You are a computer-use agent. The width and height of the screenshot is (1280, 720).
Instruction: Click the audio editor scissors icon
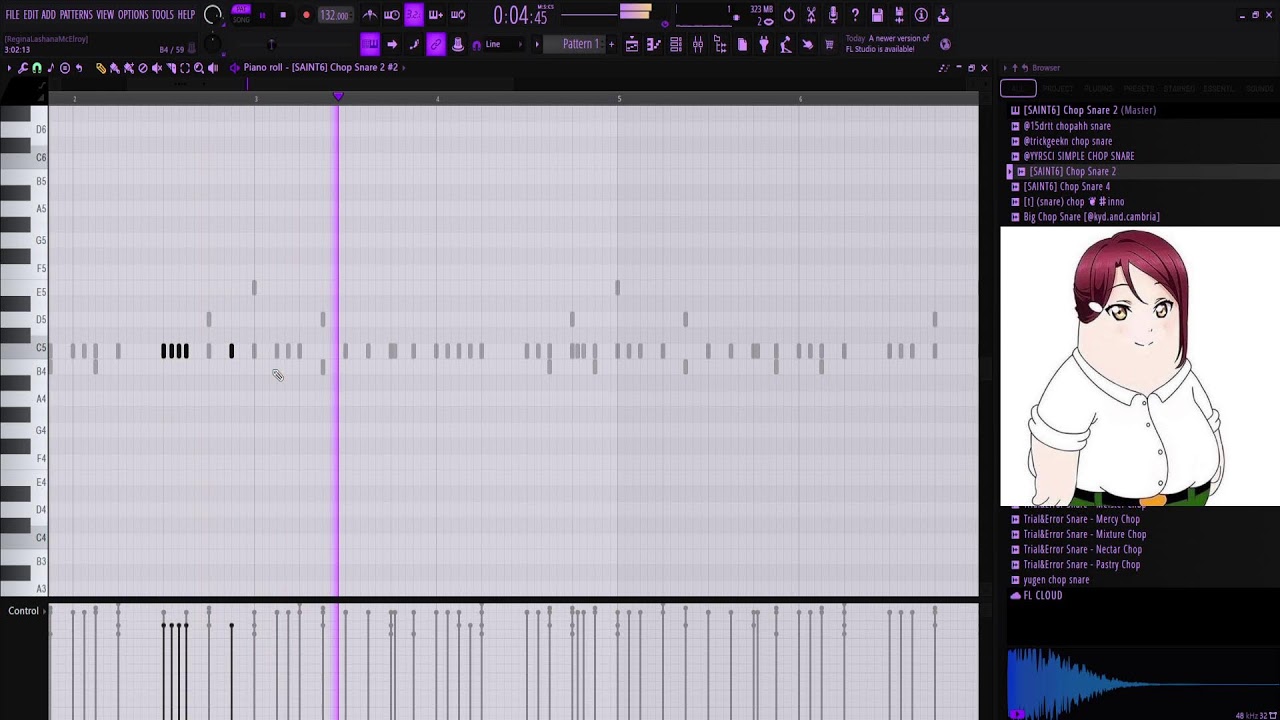tap(811, 15)
